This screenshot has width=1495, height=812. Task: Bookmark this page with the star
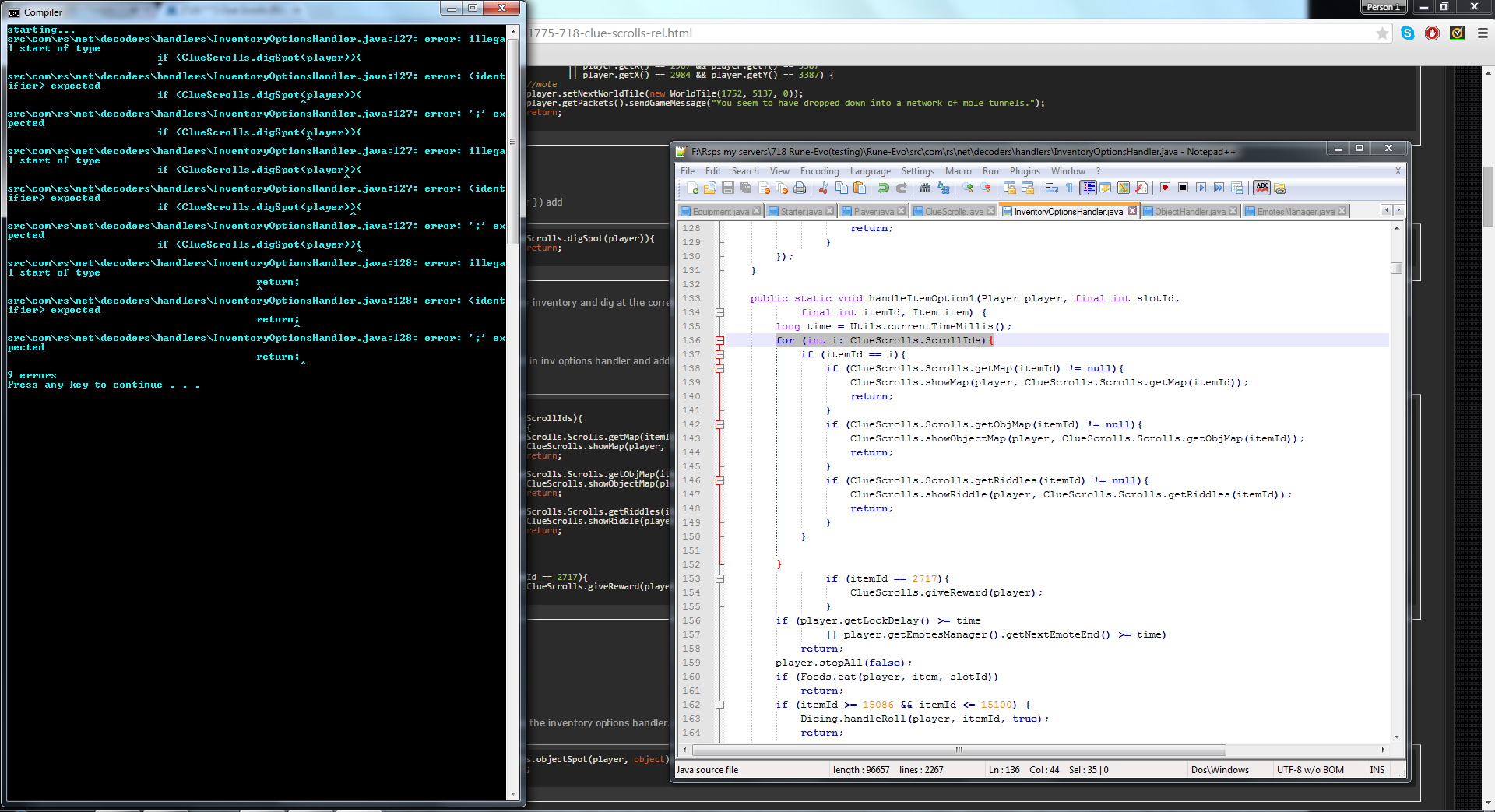pyautogui.click(x=1382, y=33)
